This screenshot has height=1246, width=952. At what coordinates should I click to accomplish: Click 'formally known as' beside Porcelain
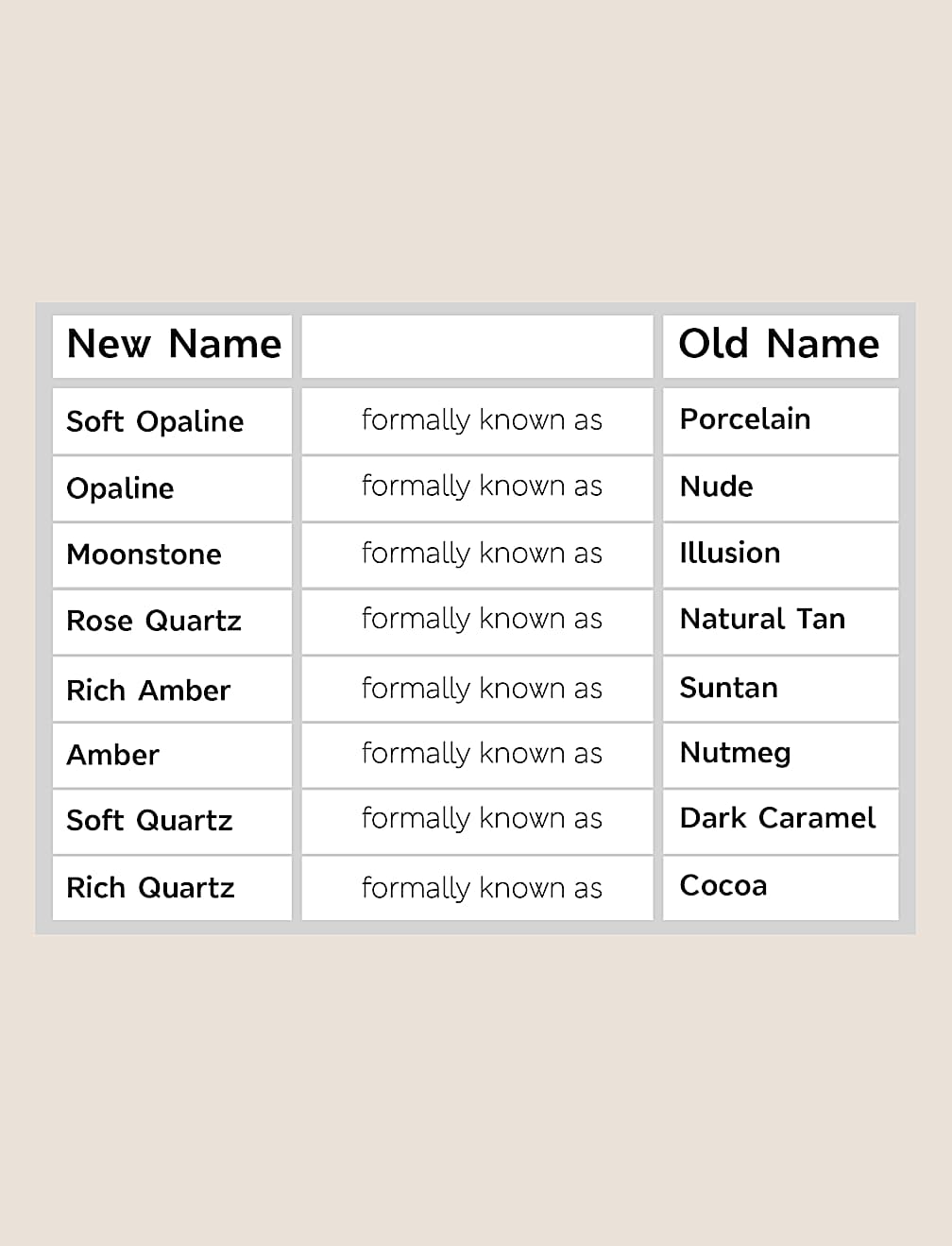click(482, 419)
